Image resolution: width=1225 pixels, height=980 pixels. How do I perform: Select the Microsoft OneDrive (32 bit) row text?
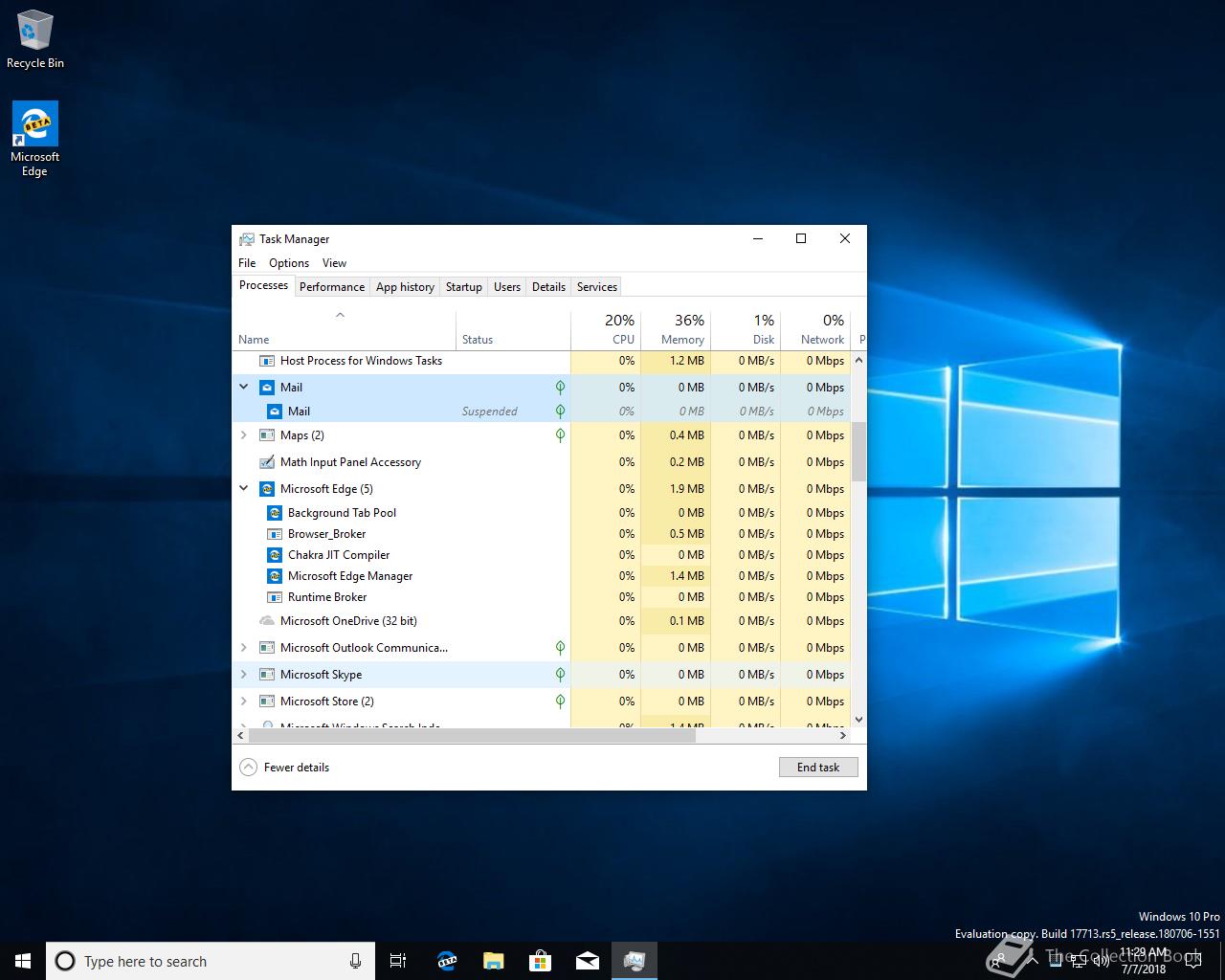348,621
